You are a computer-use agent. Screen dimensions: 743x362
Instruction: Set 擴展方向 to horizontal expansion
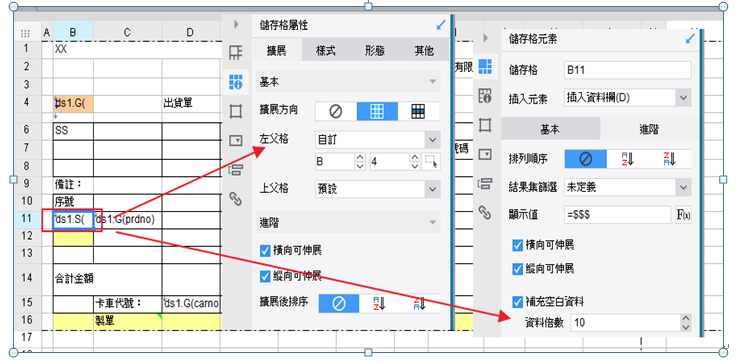pos(418,111)
